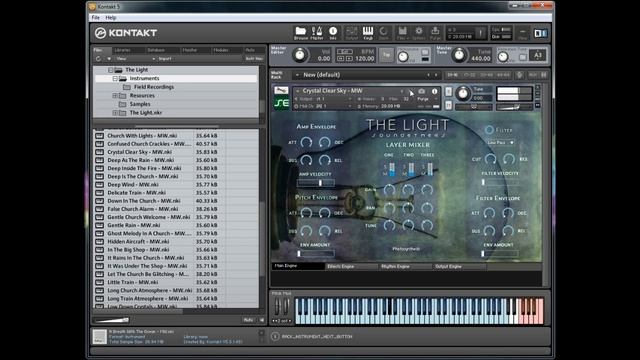
Task: Click the Import button in browser
Action: coord(165,59)
